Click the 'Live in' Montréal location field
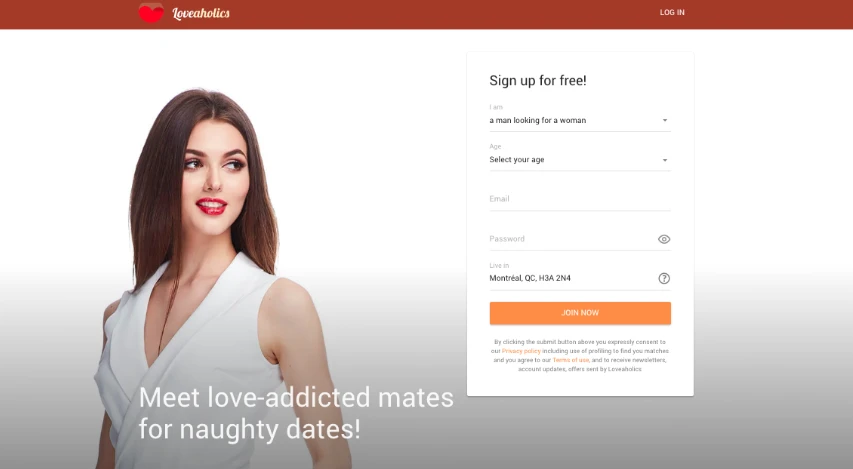 click(x=571, y=278)
